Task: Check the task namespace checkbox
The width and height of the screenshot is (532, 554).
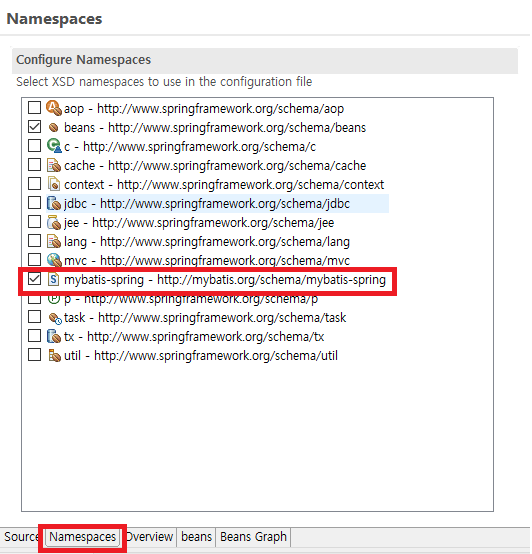Action: click(34, 317)
